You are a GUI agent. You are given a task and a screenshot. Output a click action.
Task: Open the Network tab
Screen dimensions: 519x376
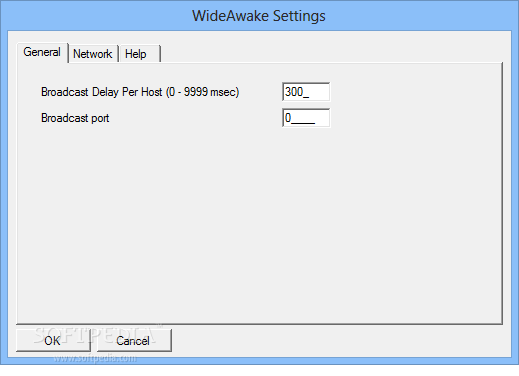pyautogui.click(x=93, y=54)
